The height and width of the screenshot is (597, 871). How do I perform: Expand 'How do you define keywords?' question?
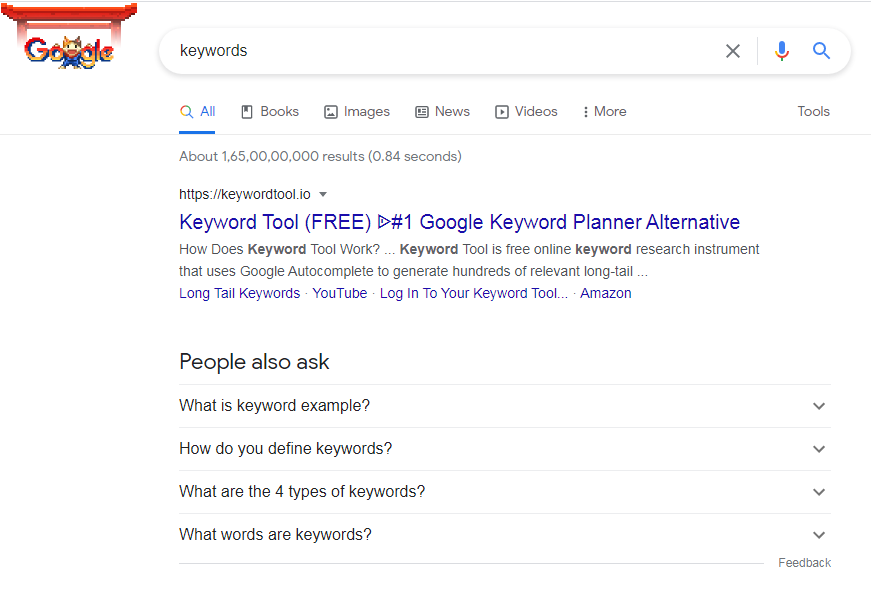coord(819,449)
